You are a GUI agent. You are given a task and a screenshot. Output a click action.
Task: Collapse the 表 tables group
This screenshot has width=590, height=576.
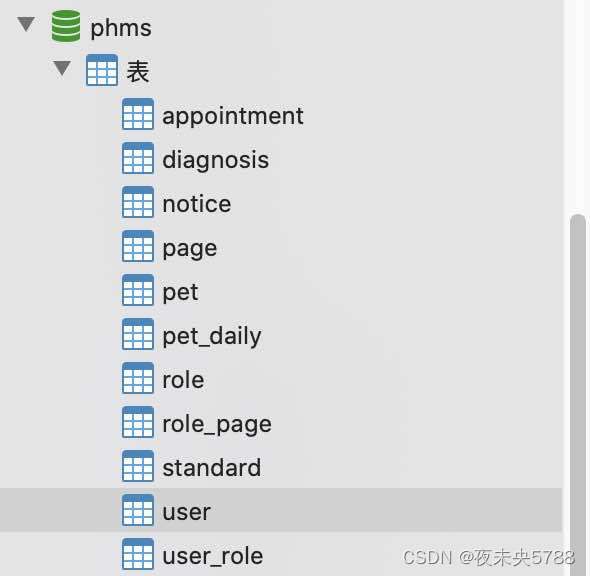point(62,68)
